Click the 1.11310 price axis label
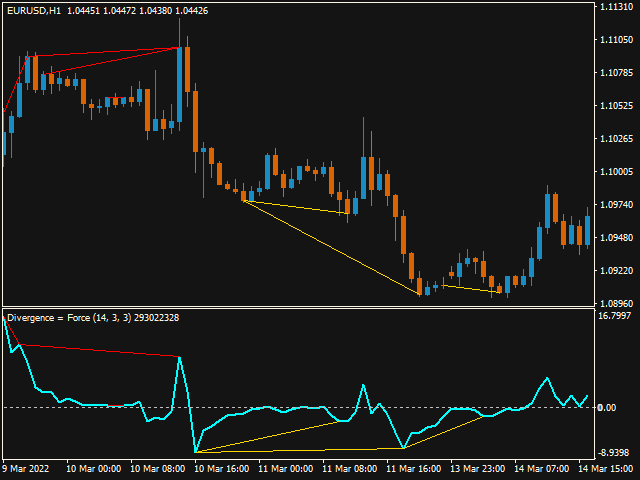The width and height of the screenshot is (640, 480). 615,7
